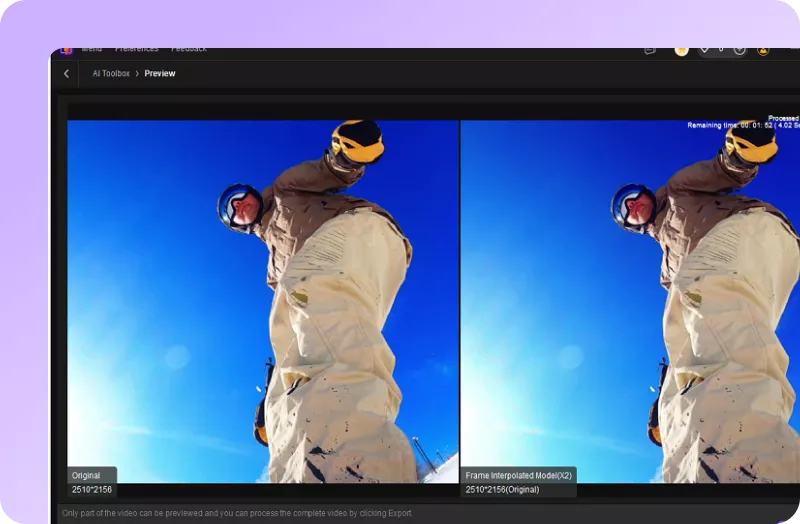Select the 'Original' label
Image resolution: width=800 pixels, height=524 pixels.
86,476
